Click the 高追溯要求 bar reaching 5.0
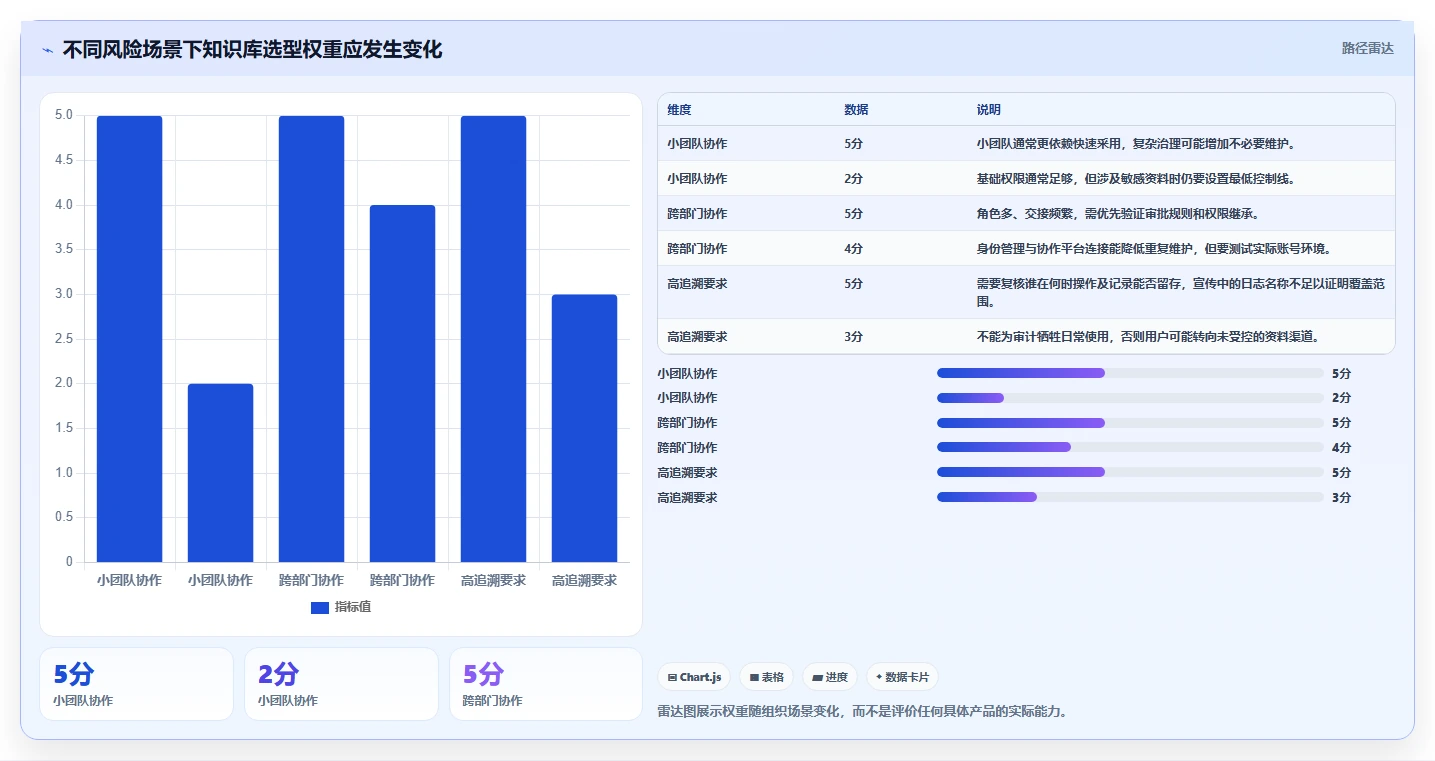This screenshot has width=1435, height=761. pos(493,339)
